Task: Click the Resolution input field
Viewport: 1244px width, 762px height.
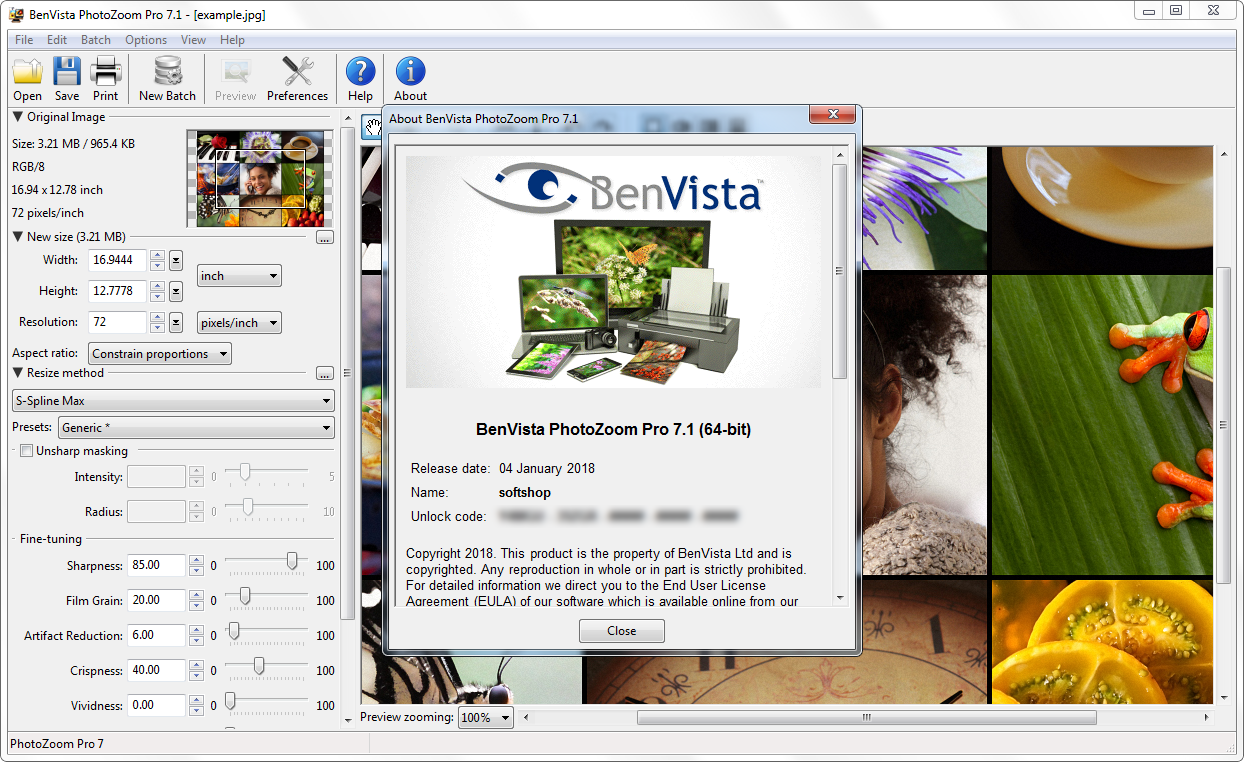Action: 118,322
